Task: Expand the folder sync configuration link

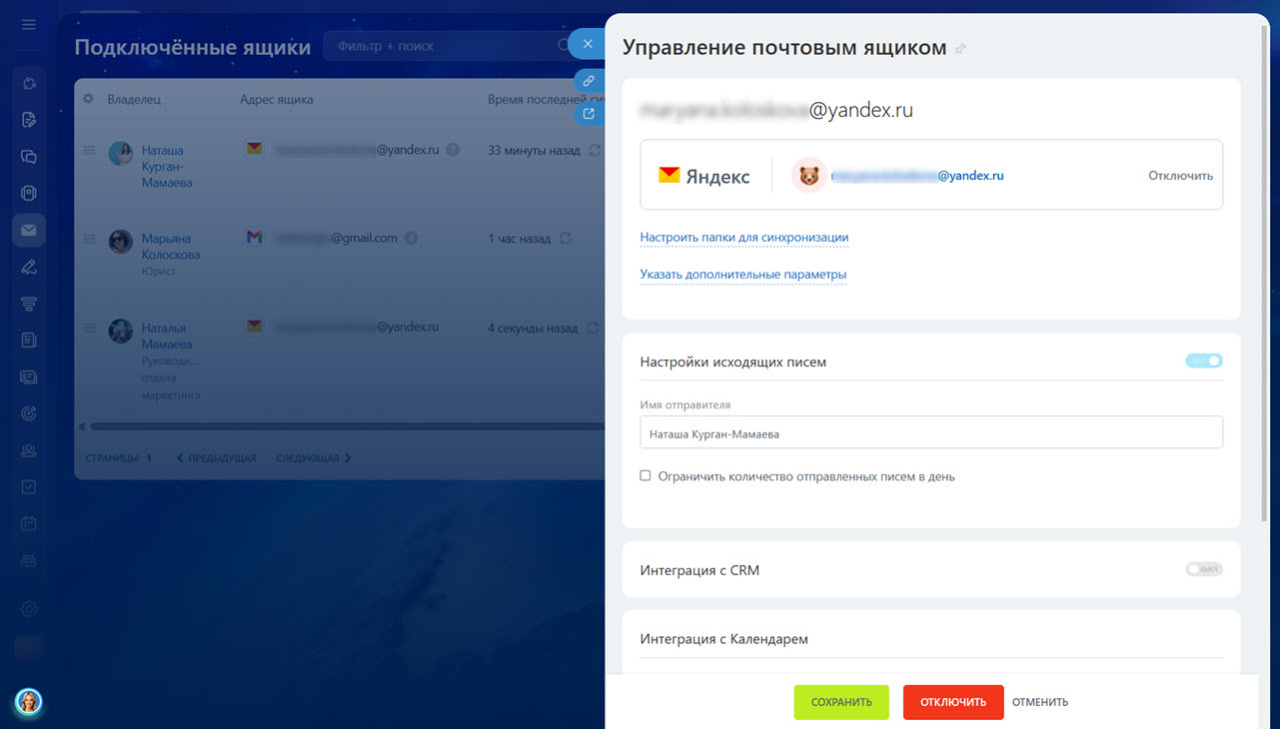Action: coord(744,238)
